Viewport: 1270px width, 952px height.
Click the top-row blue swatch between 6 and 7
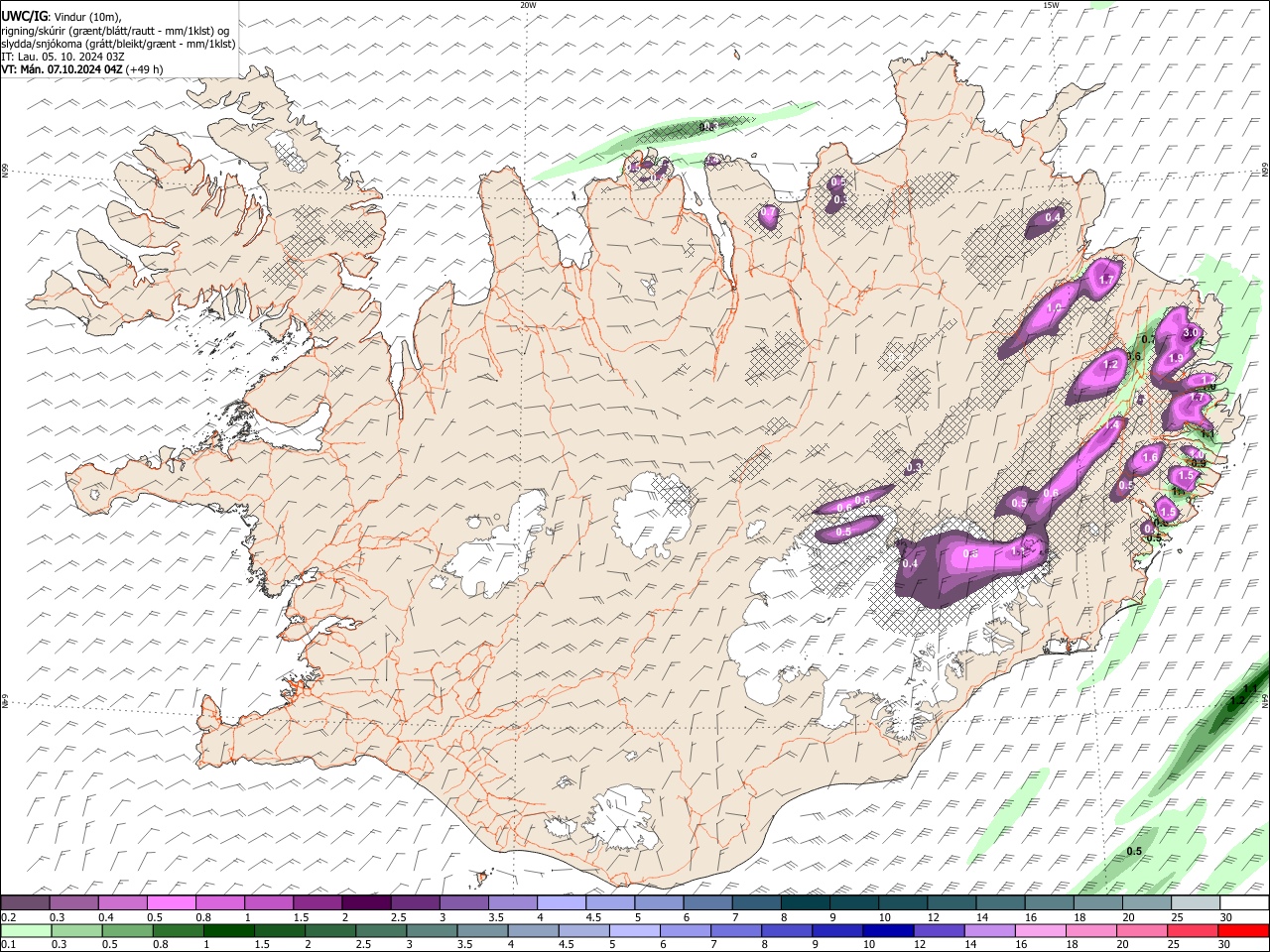pyautogui.click(x=708, y=903)
